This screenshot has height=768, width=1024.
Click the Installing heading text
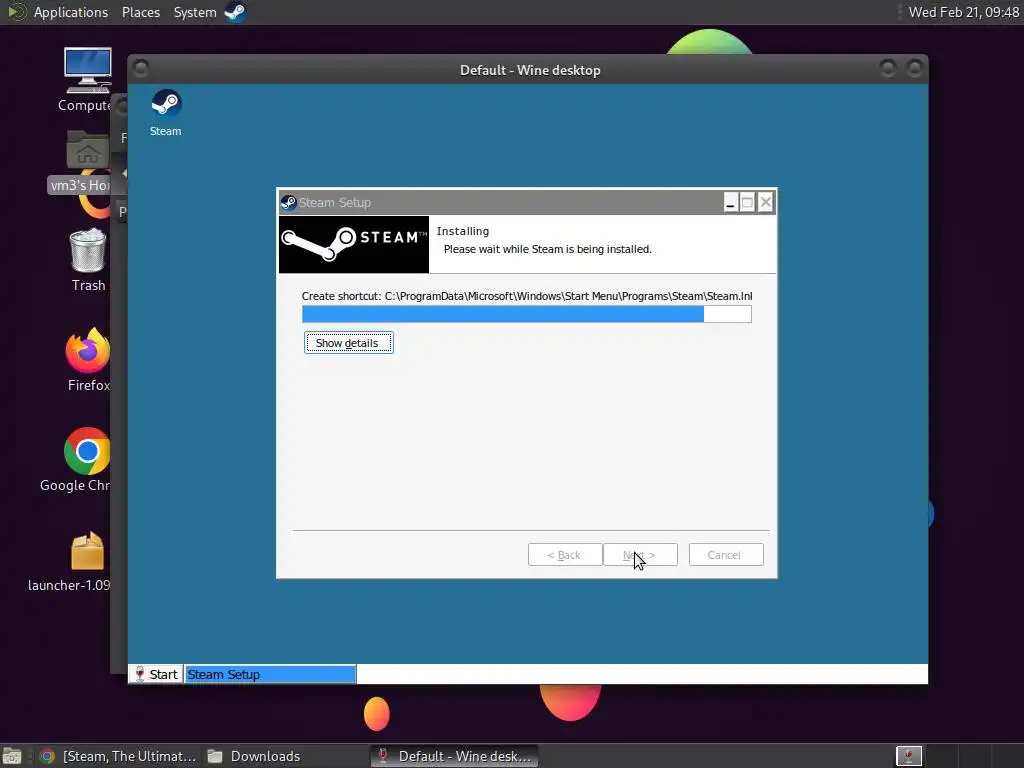(462, 231)
